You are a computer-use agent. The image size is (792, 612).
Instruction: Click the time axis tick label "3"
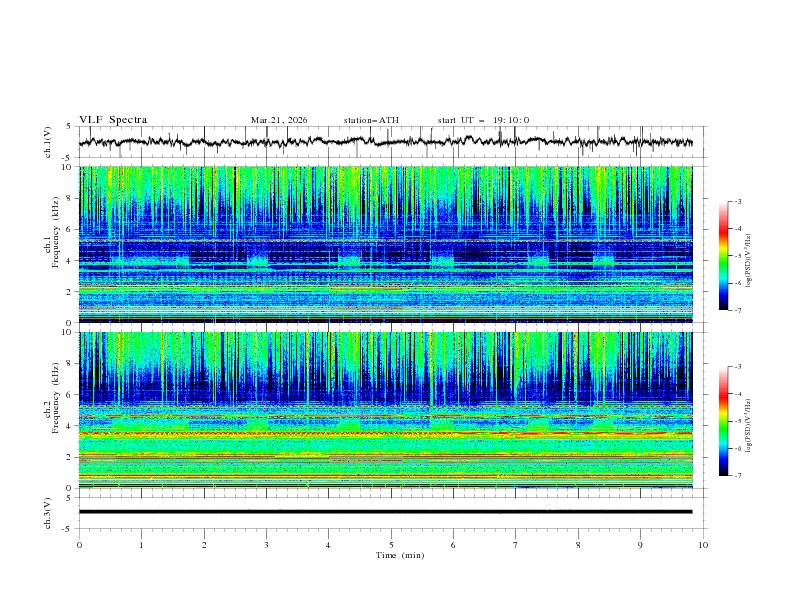tap(266, 545)
